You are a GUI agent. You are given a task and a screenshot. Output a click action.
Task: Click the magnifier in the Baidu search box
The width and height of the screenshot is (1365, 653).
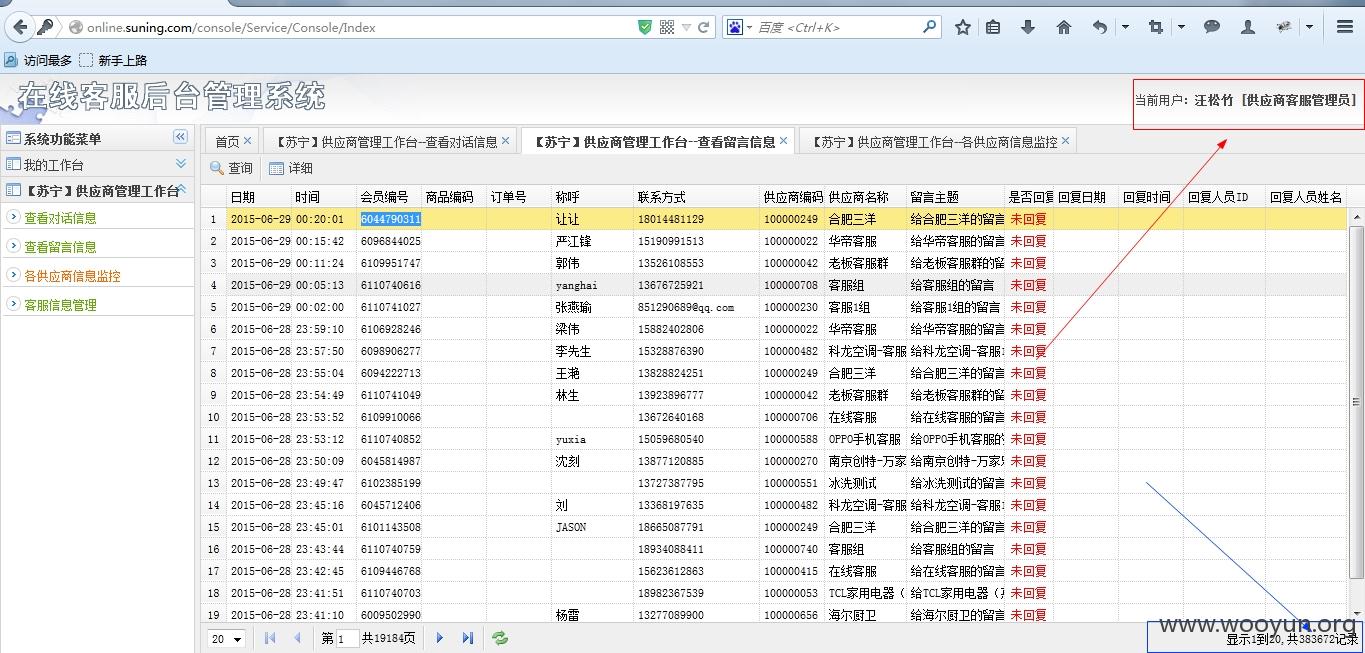tap(930, 27)
